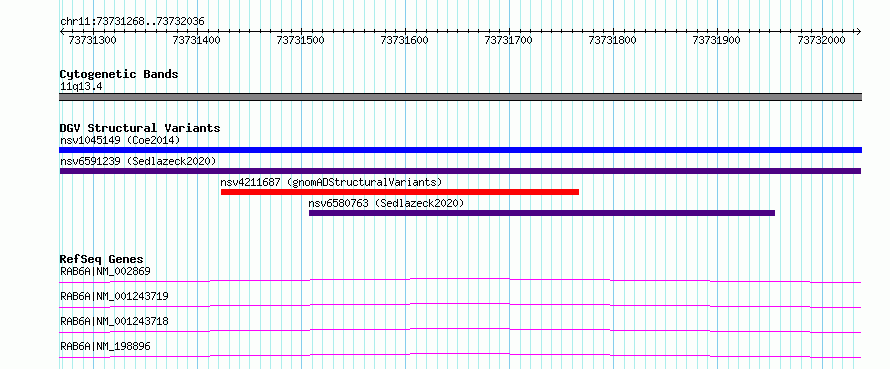This screenshot has height=369, width=890.
Task: Open transcript label RAB6A|NM_001243718
Action: 114,321
